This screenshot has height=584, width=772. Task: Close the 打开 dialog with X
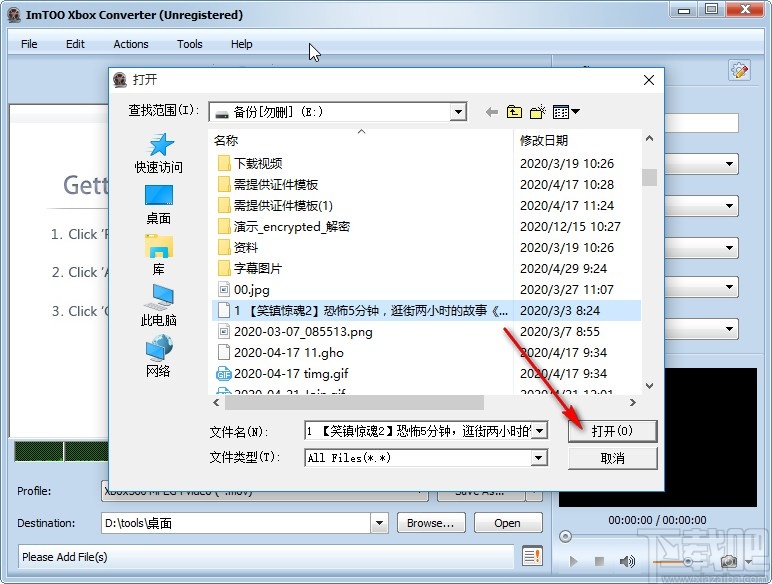coord(649,80)
